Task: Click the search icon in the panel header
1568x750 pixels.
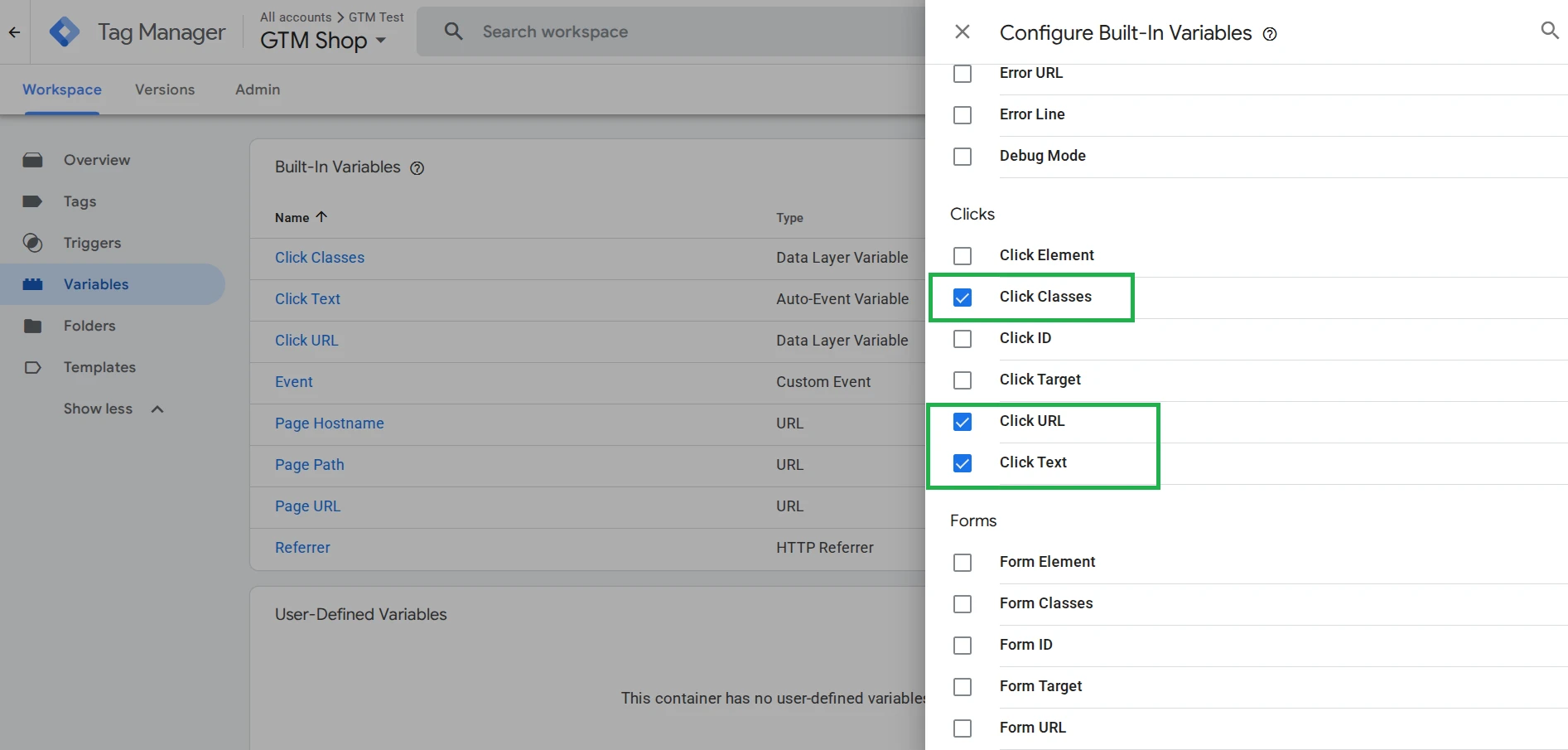Action: pyautogui.click(x=1549, y=31)
